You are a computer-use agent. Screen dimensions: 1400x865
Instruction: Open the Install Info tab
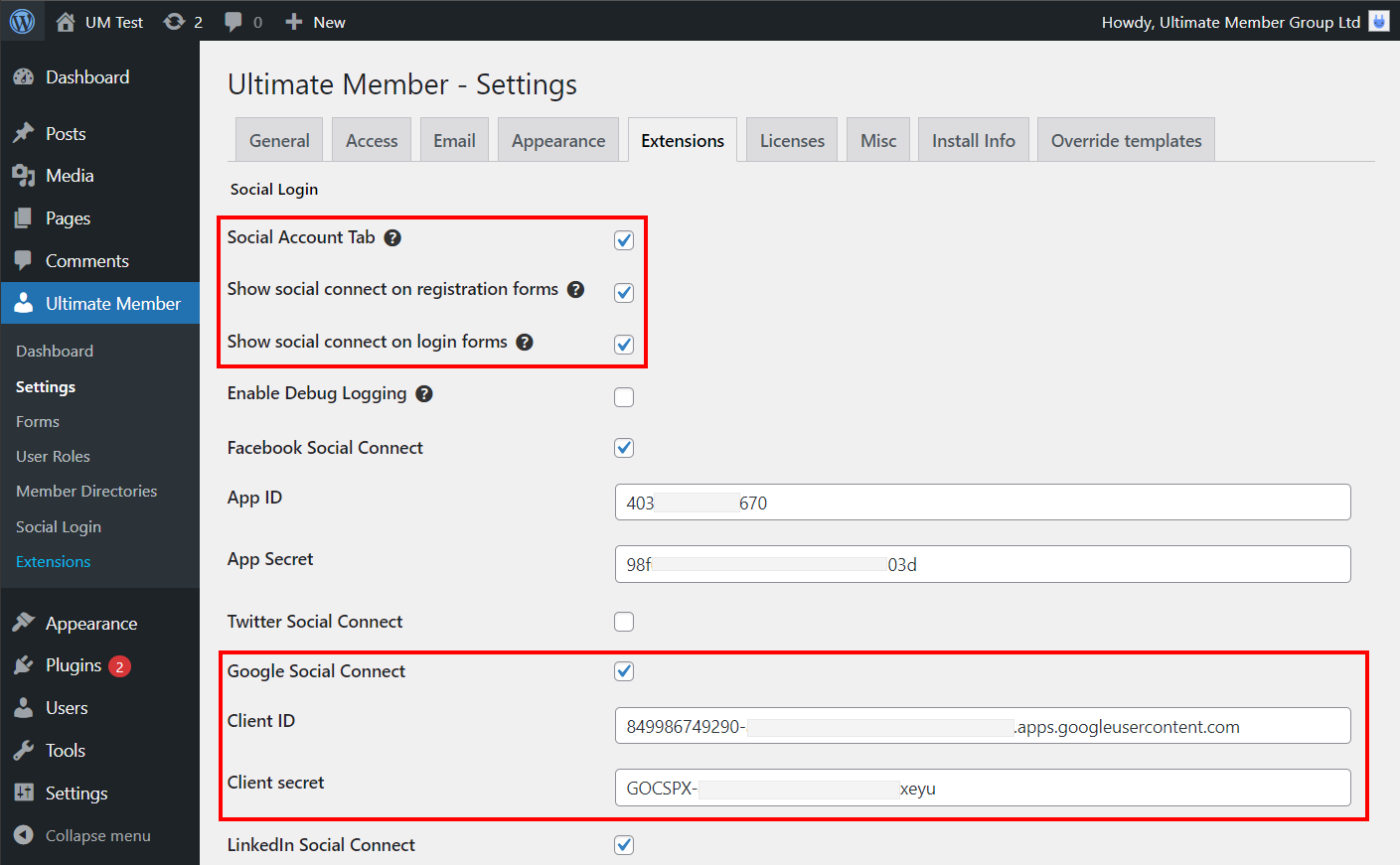[973, 140]
